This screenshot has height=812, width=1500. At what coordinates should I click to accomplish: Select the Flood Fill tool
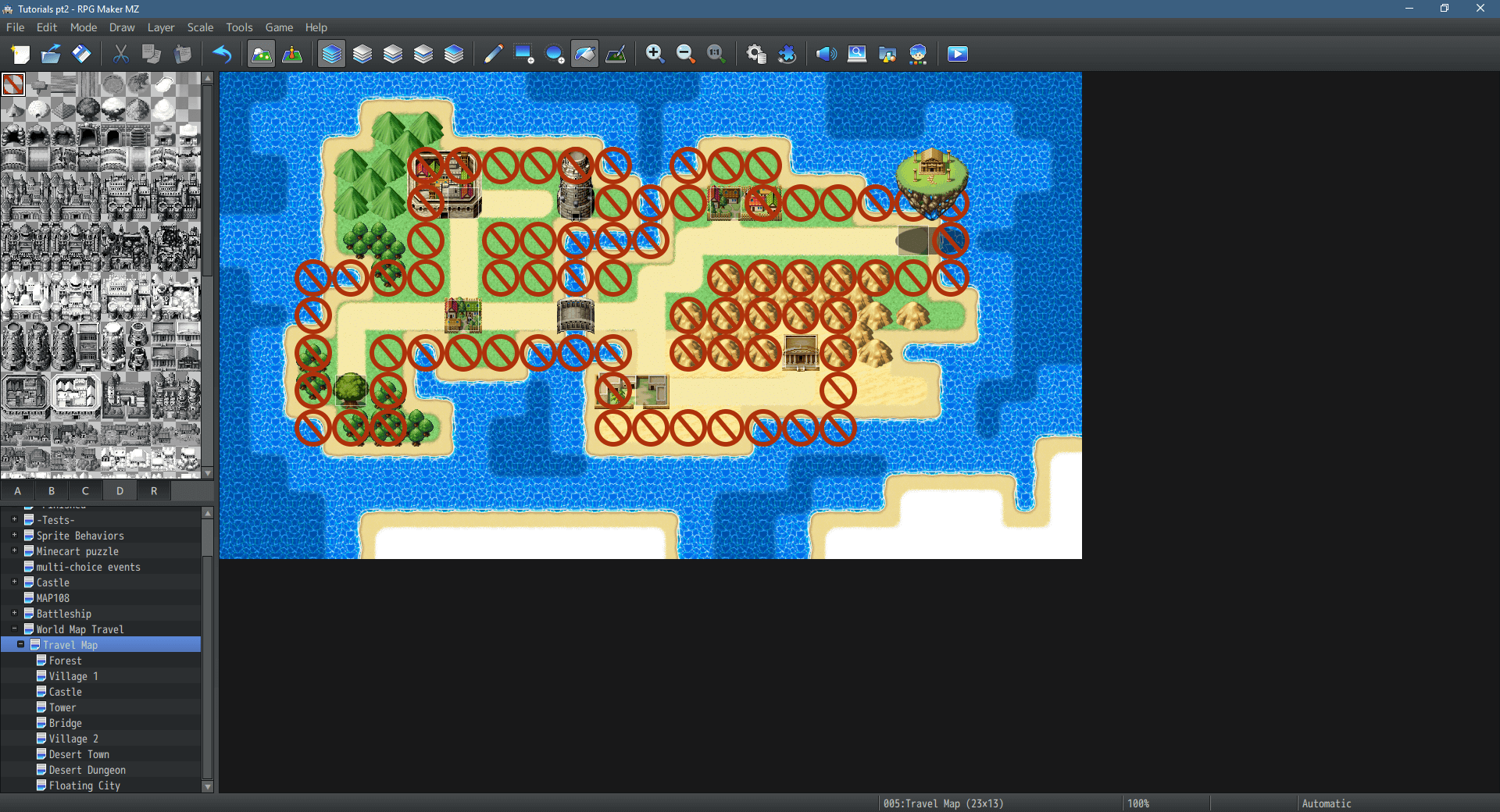[584, 54]
